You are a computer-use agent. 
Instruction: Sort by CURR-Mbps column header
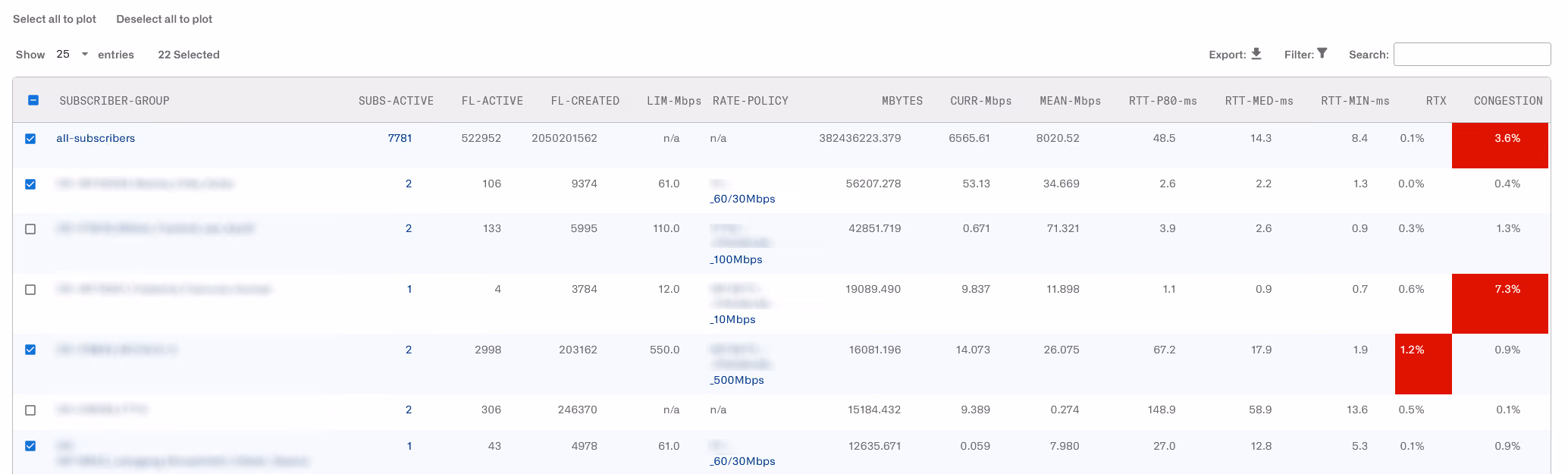(x=980, y=101)
